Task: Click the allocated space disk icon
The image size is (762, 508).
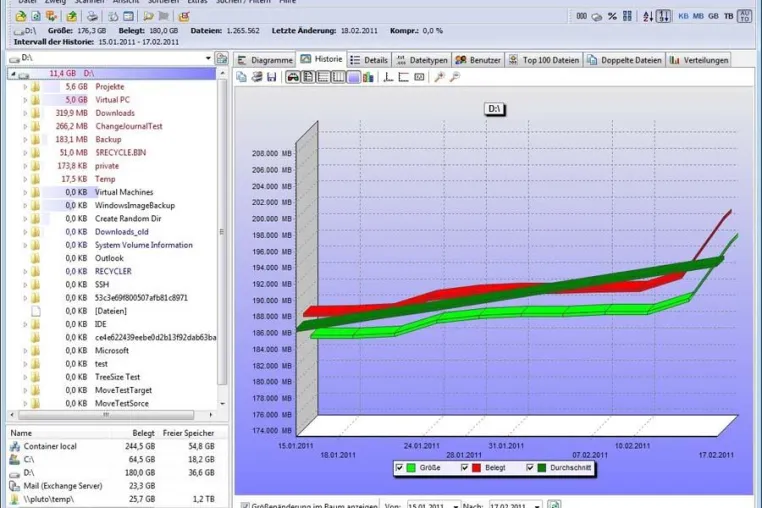Action: 597,17
